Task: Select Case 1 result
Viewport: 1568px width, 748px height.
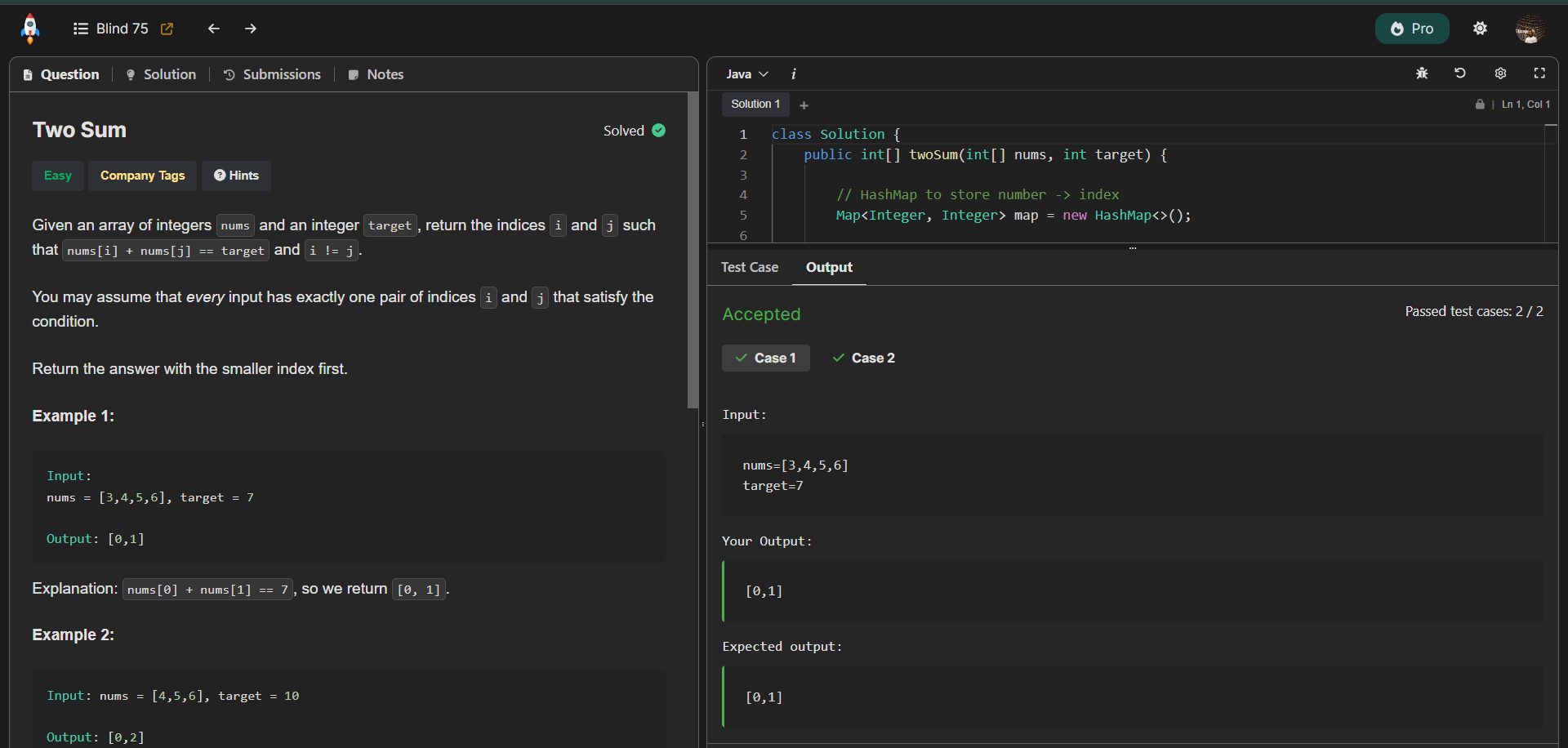Action: coord(765,358)
